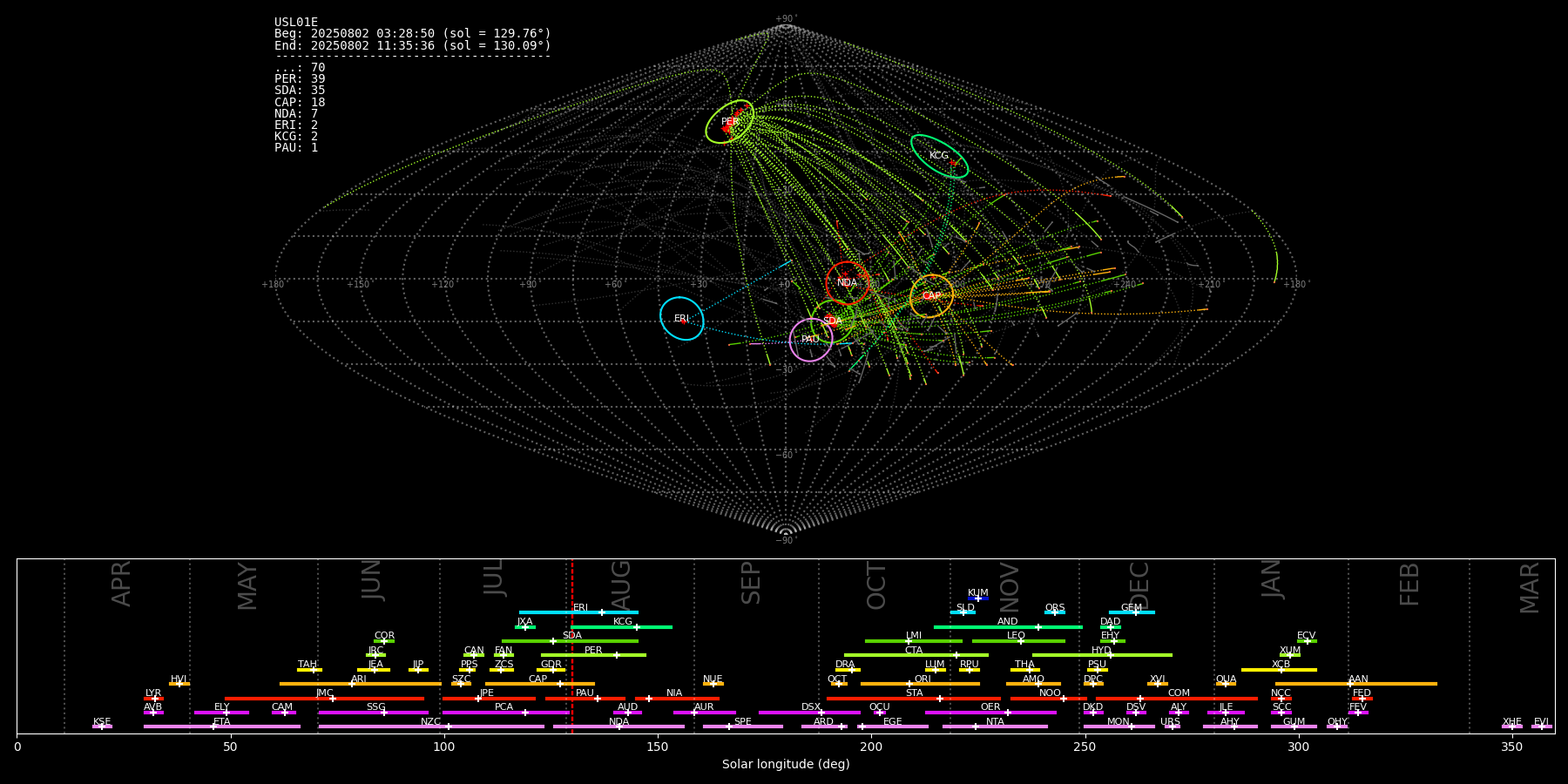The image size is (1568, 784).
Task: Click the LYR shower bar in timeline
Action: pyautogui.click(x=153, y=699)
